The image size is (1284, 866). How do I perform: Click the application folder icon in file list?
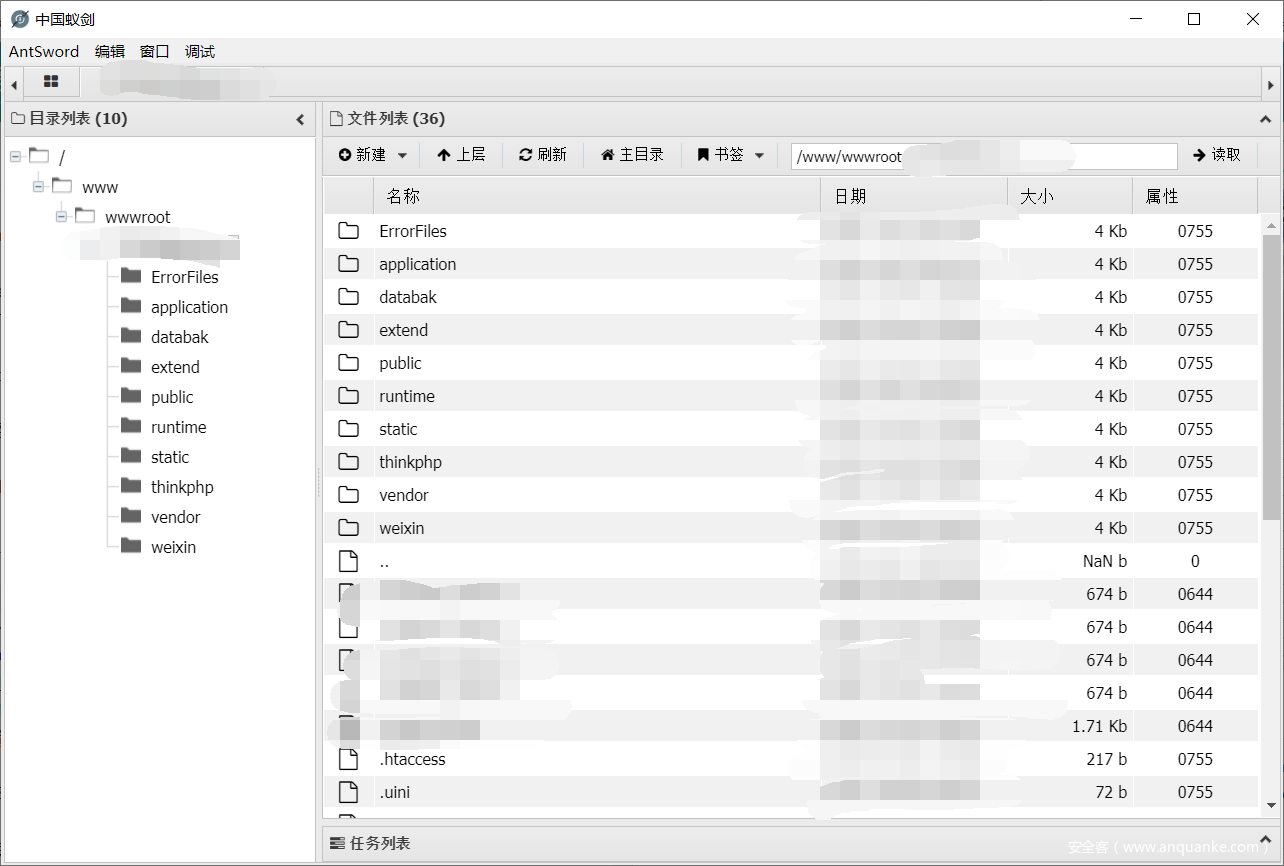click(x=348, y=264)
